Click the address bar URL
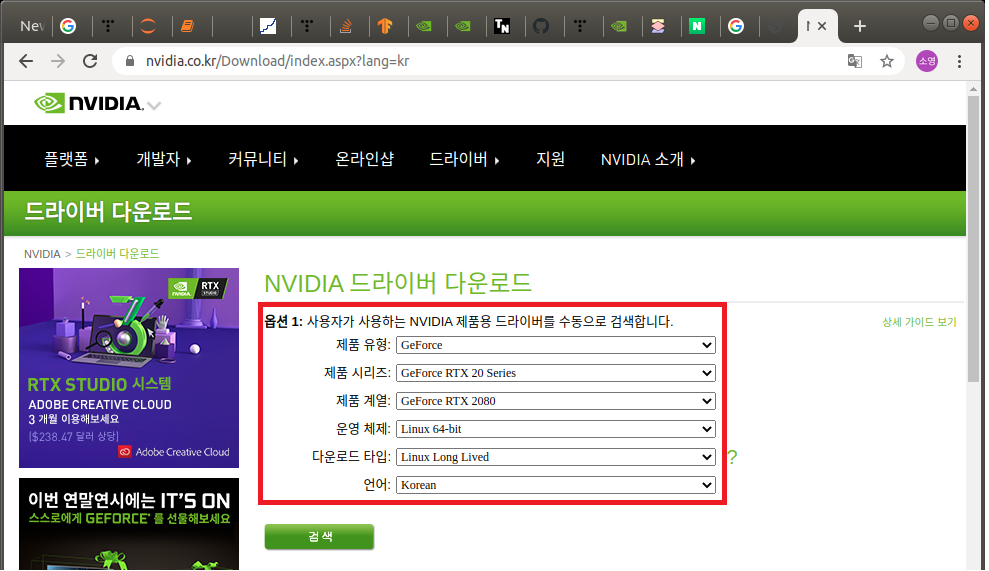This screenshot has height=571, width=989. pyautogui.click(x=278, y=61)
